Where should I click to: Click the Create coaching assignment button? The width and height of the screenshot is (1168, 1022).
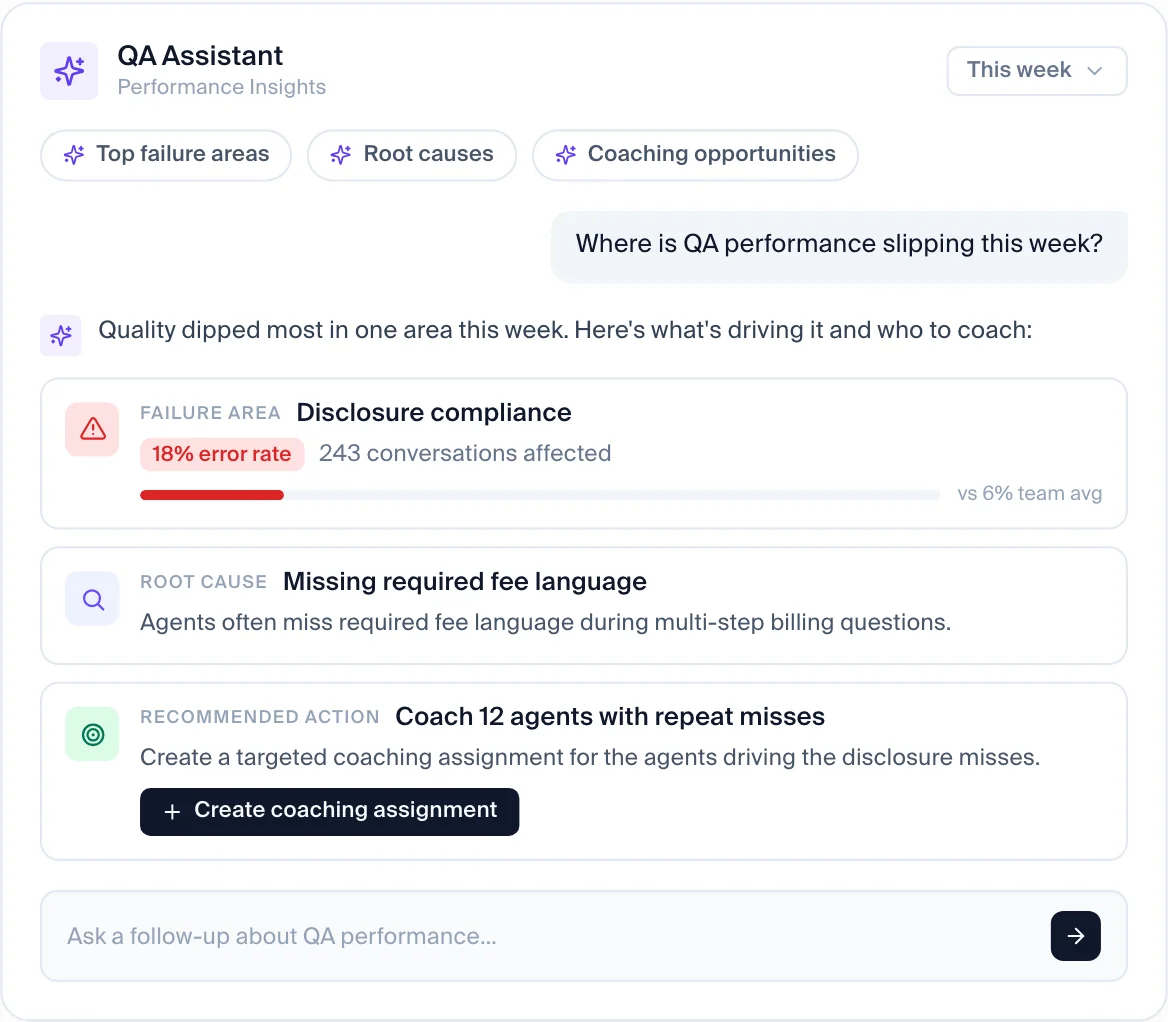[x=329, y=811]
